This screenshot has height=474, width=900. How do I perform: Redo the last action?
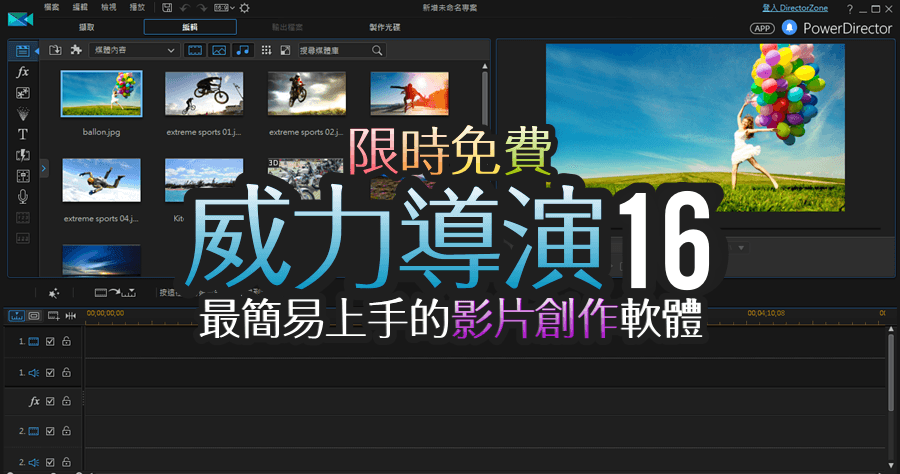(201, 8)
